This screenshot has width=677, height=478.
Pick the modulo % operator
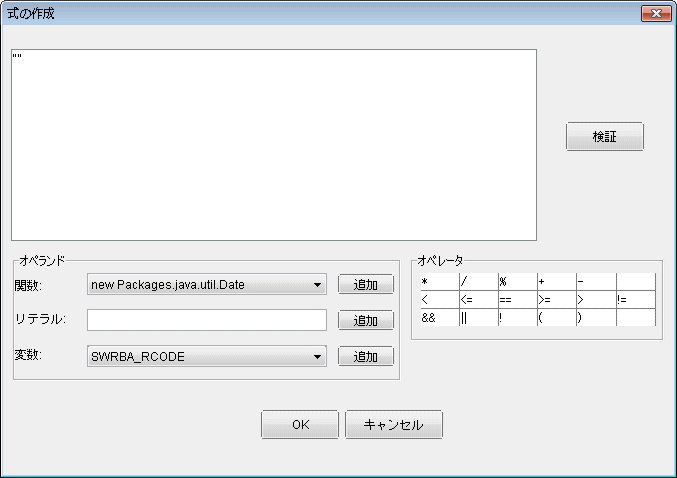click(x=518, y=282)
